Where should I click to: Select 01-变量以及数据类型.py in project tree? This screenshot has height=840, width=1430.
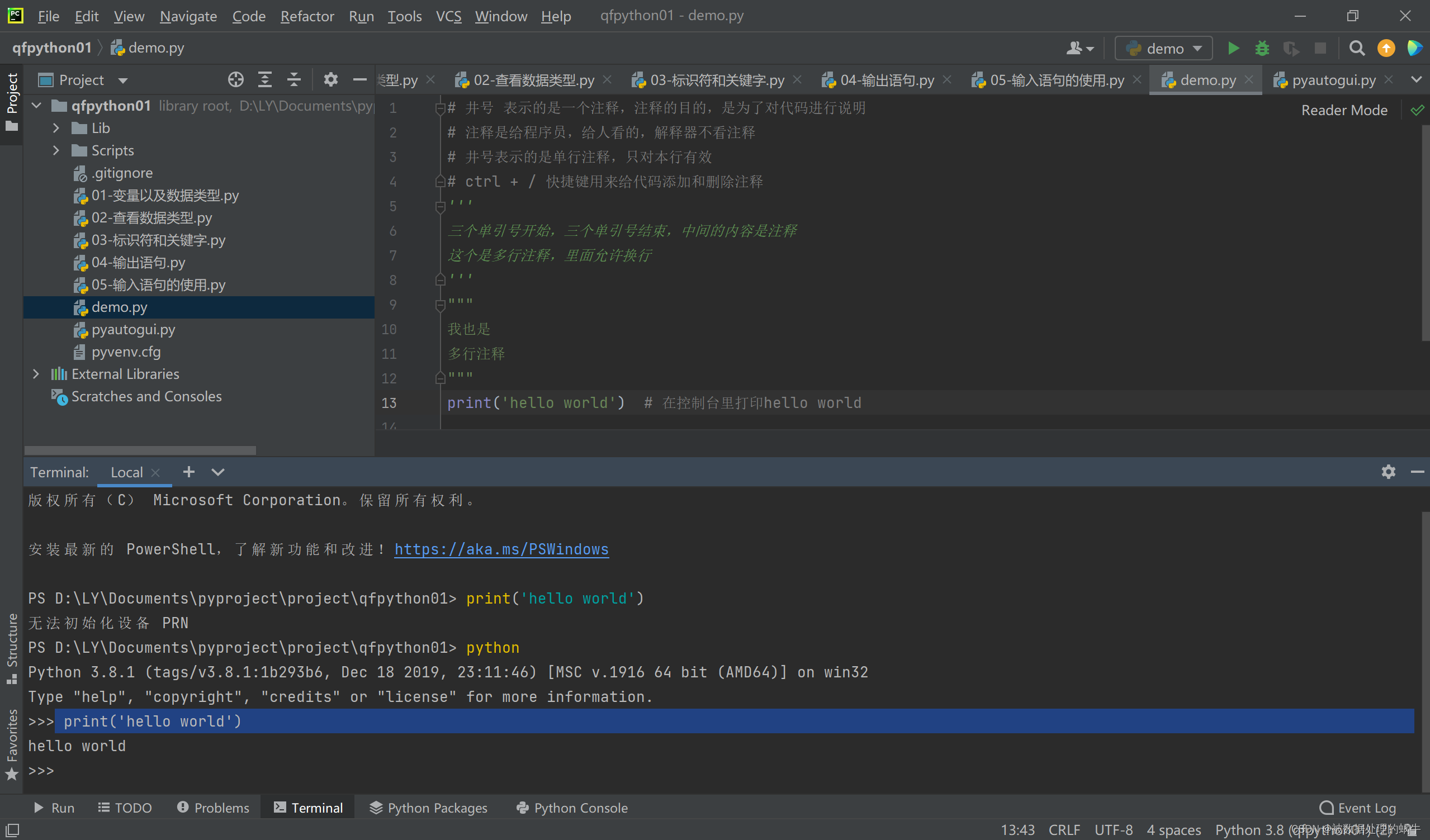coord(164,195)
